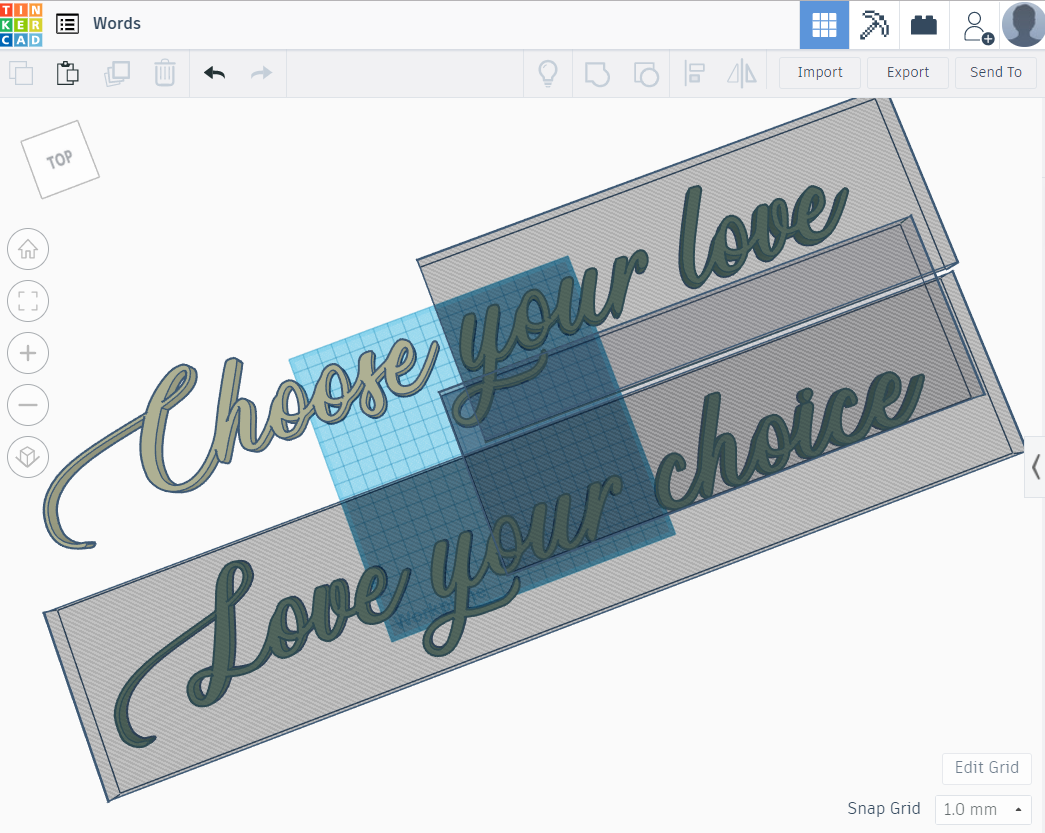Click the Send To button
The height and width of the screenshot is (833, 1045).
tap(996, 73)
